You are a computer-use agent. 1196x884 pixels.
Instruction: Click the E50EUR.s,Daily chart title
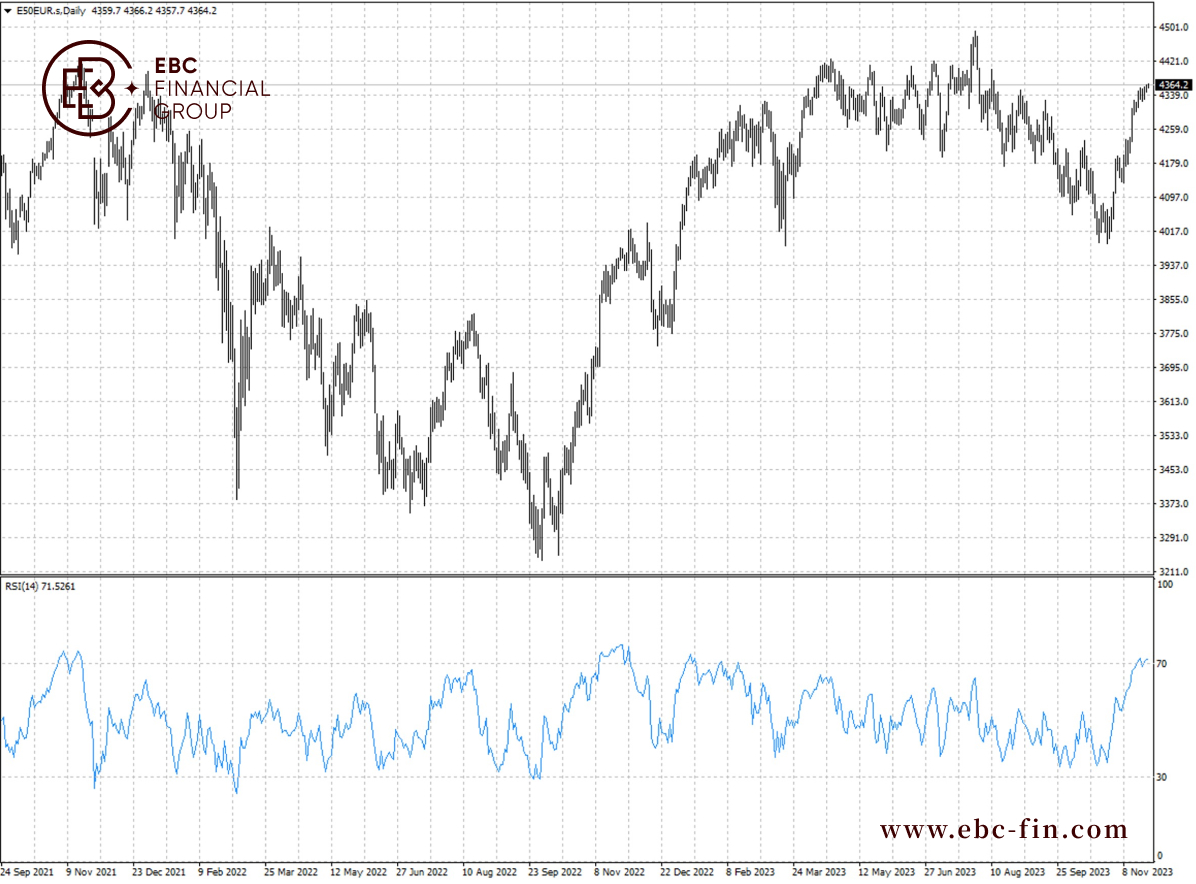coord(51,11)
